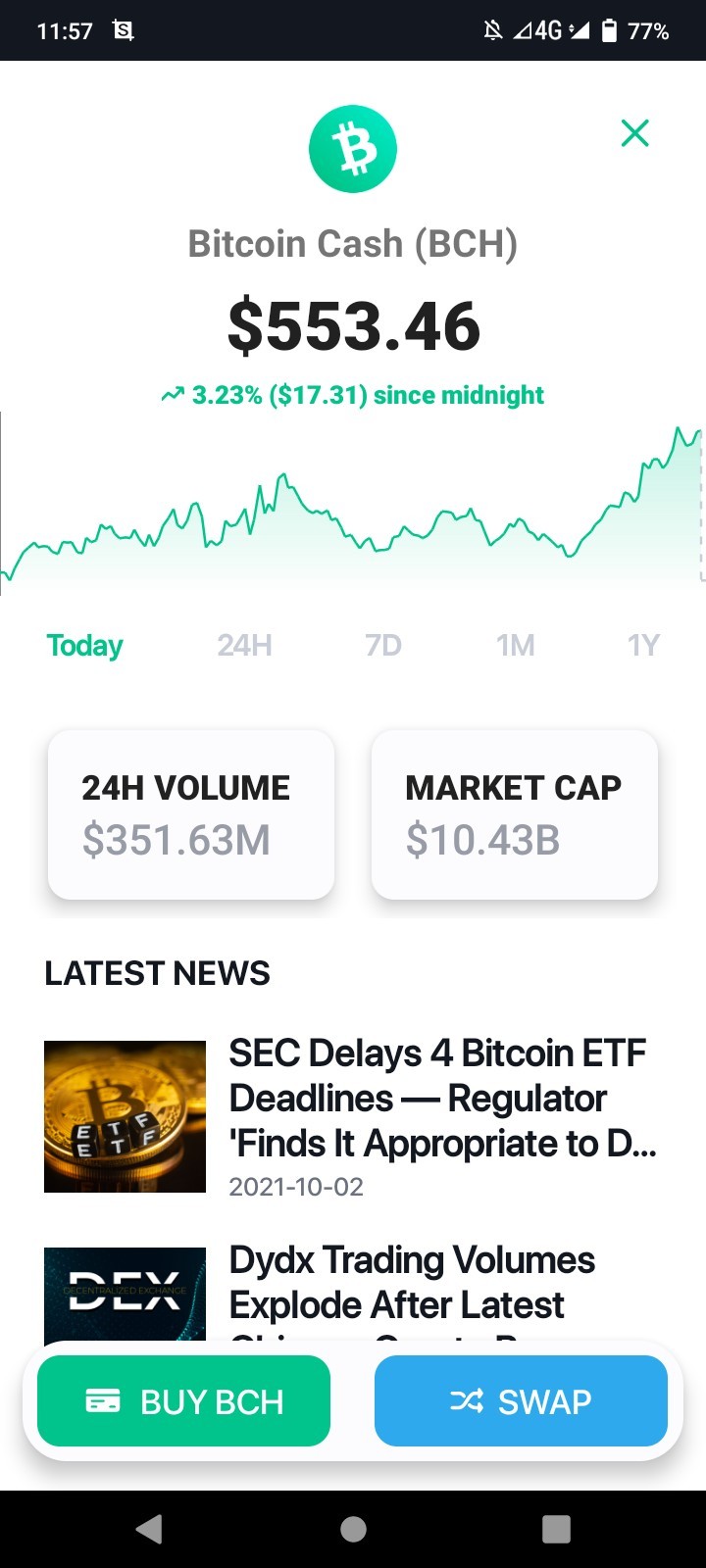
Task: Tap the green trend arrow icon
Action: (x=173, y=395)
